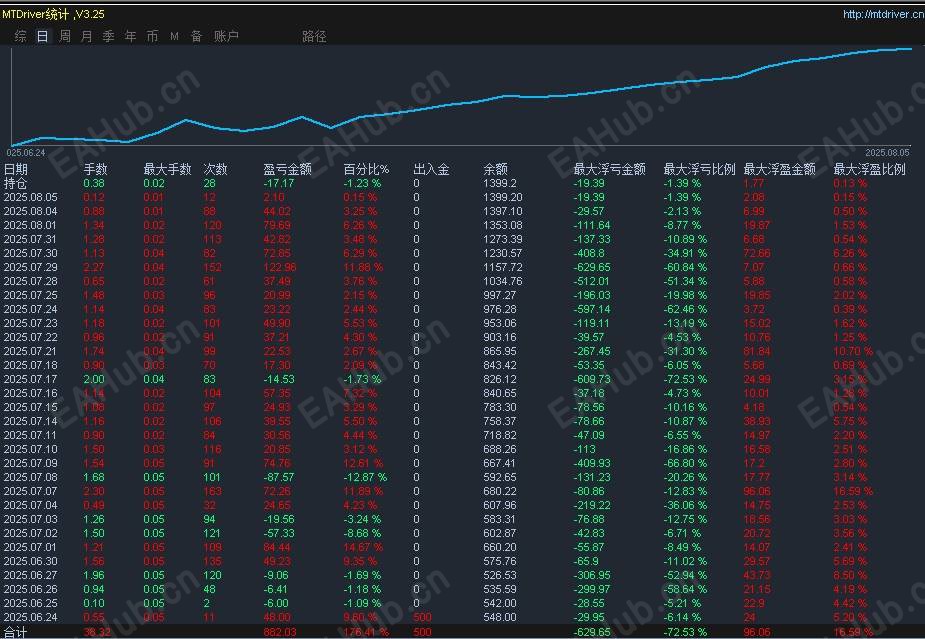This screenshot has width=925, height=639.
Task: Open the 月 monthly statistics tab
Action: (87, 36)
